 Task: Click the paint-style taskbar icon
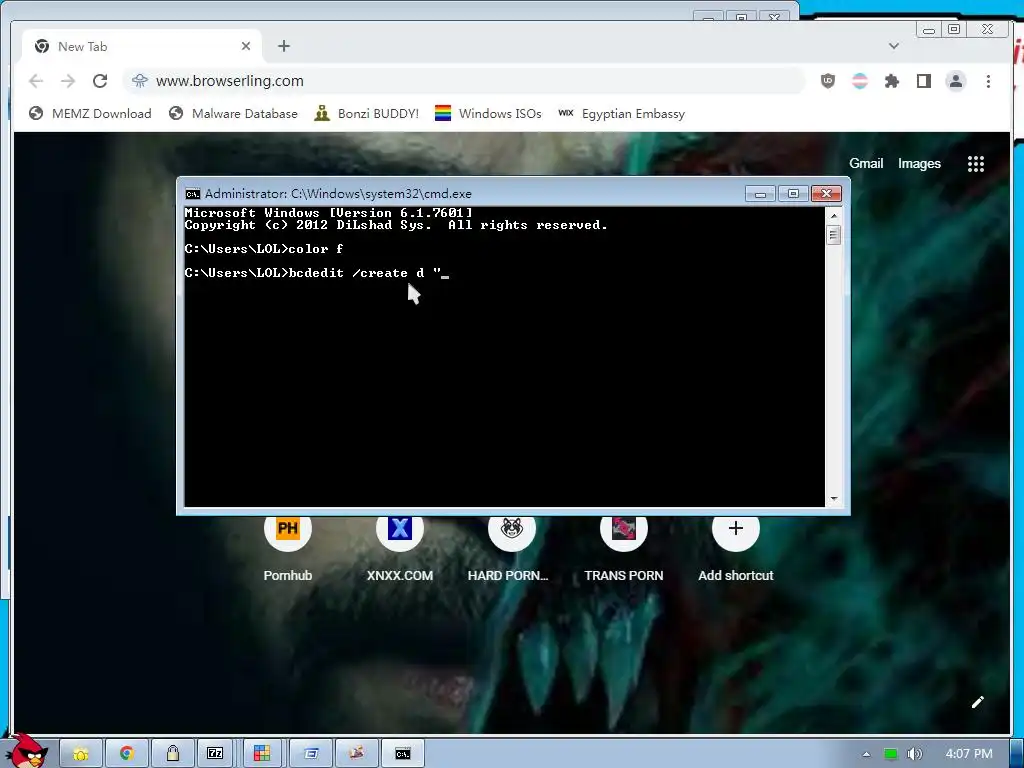(357, 754)
